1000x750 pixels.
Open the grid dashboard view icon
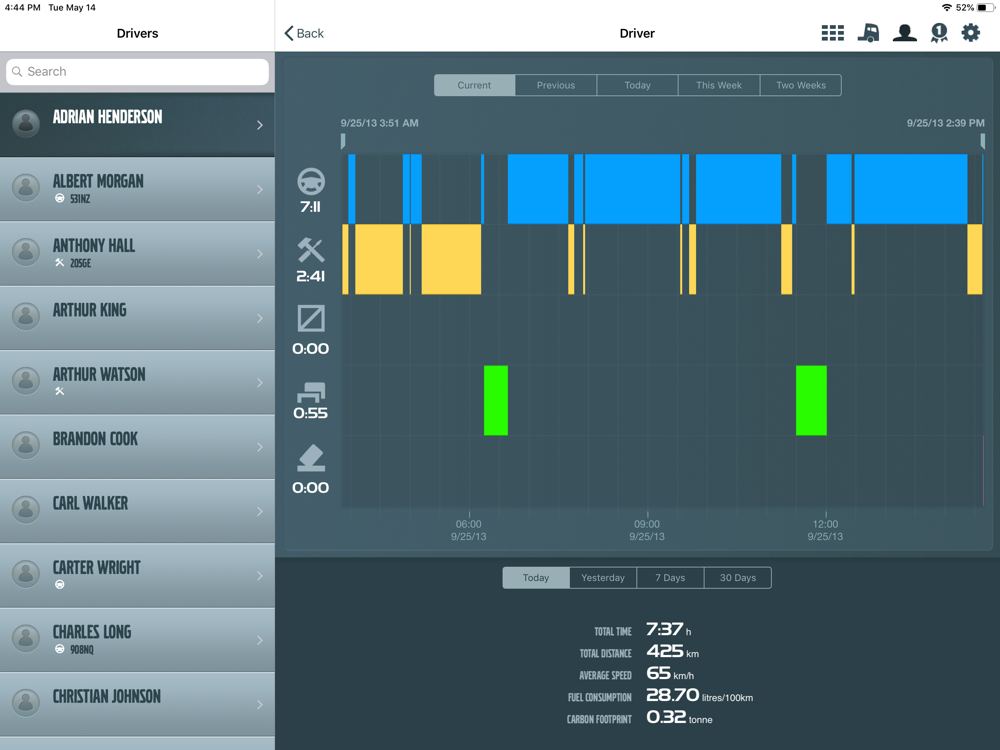[832, 33]
